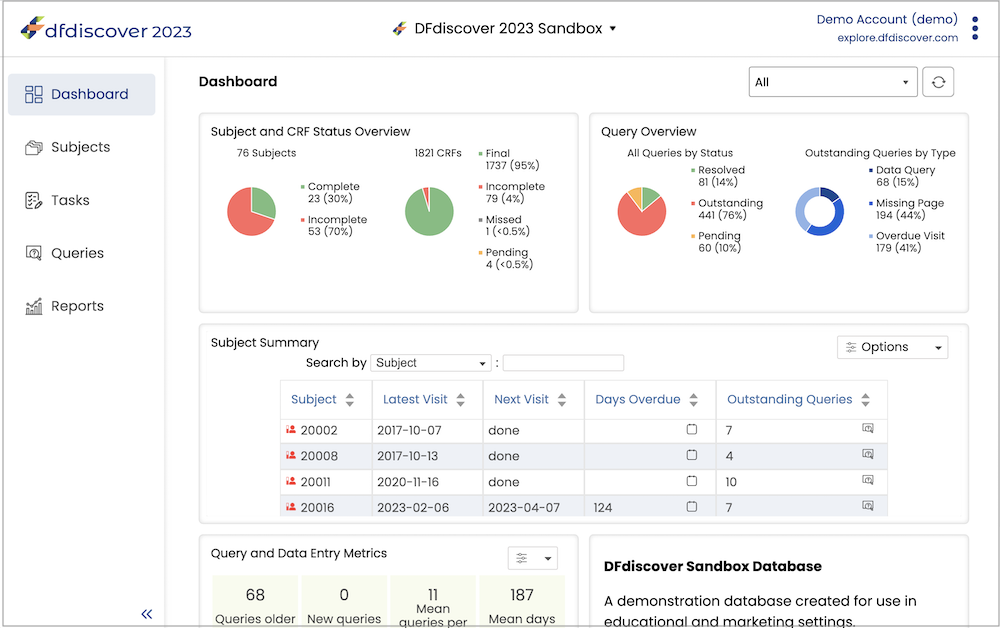Sort by the Days Overdue column arrows
Screen dimensions: 1000x628
(693, 400)
